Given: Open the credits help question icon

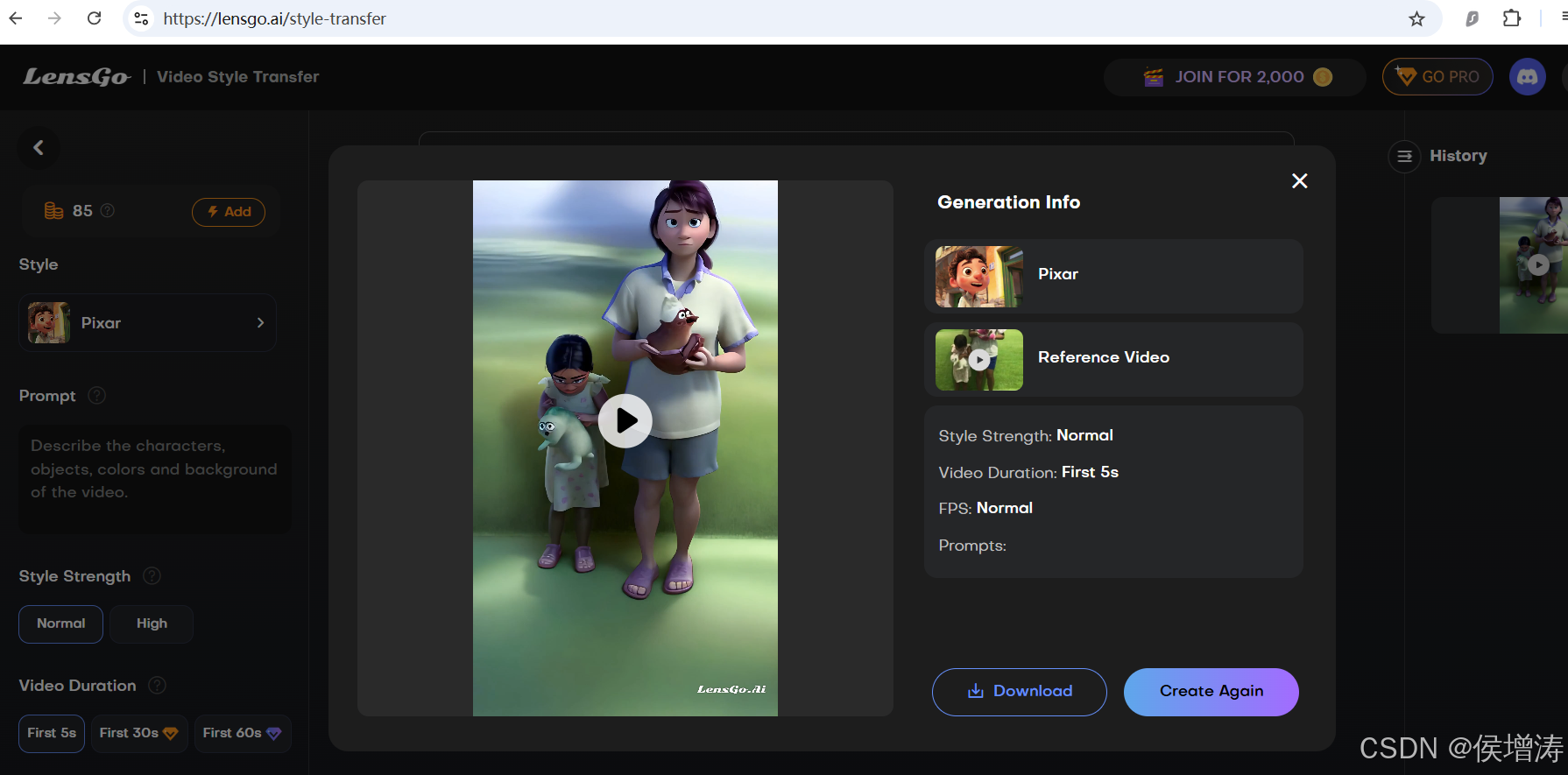Looking at the screenshot, I should pos(108,211).
